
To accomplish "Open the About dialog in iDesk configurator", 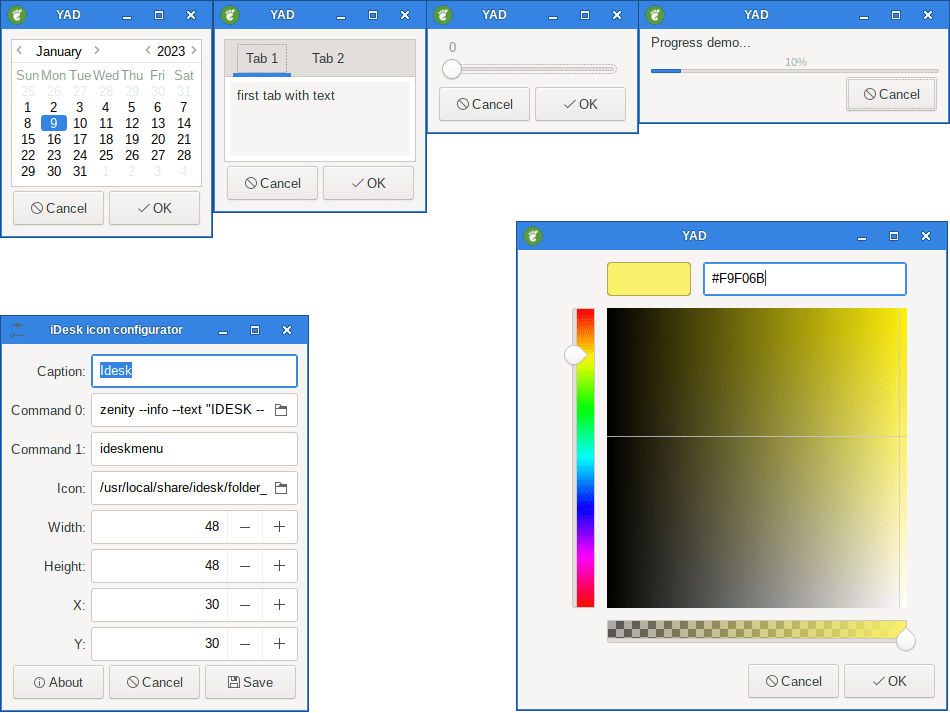I will pyautogui.click(x=57, y=682).
